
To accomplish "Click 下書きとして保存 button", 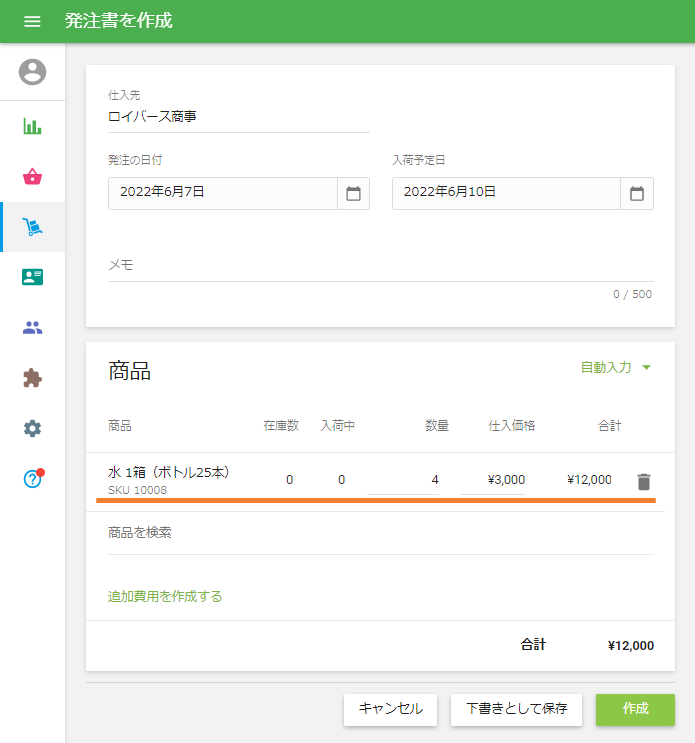I will click(516, 709).
